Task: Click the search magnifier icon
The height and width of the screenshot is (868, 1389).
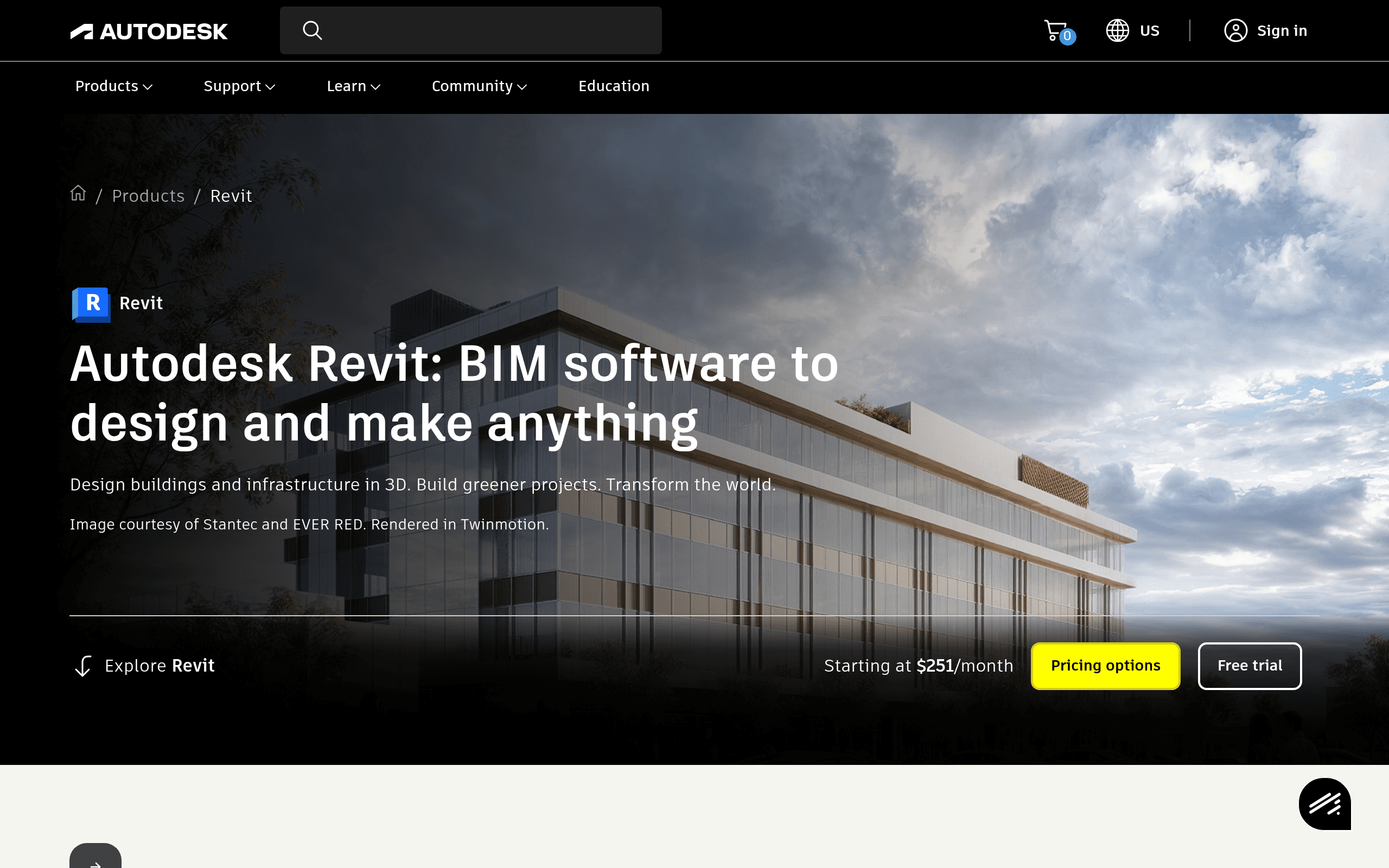Action: pyautogui.click(x=312, y=30)
